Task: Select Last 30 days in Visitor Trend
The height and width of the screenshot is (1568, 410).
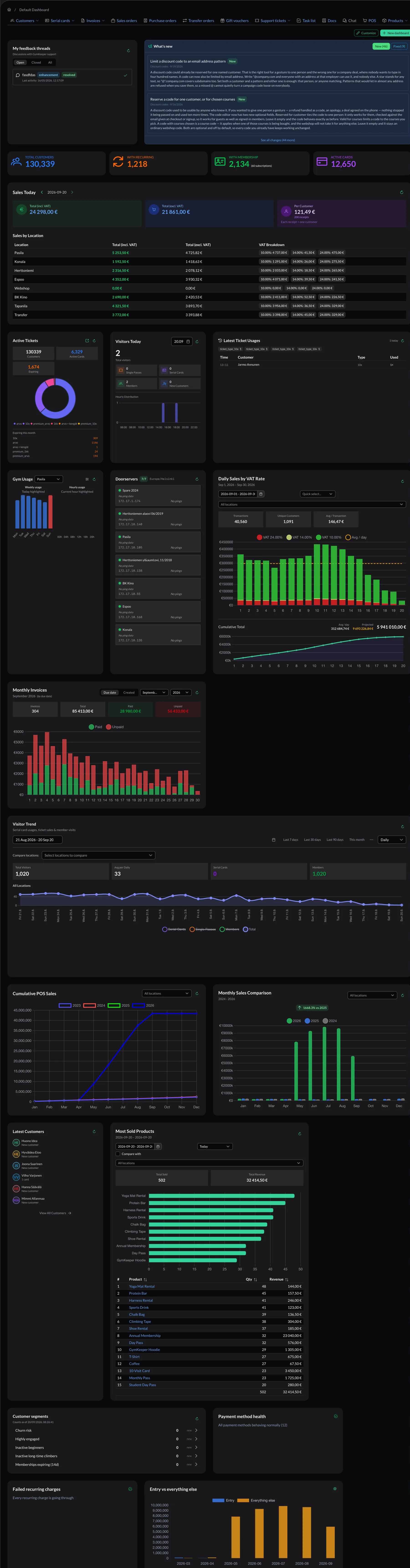Action: [313, 840]
